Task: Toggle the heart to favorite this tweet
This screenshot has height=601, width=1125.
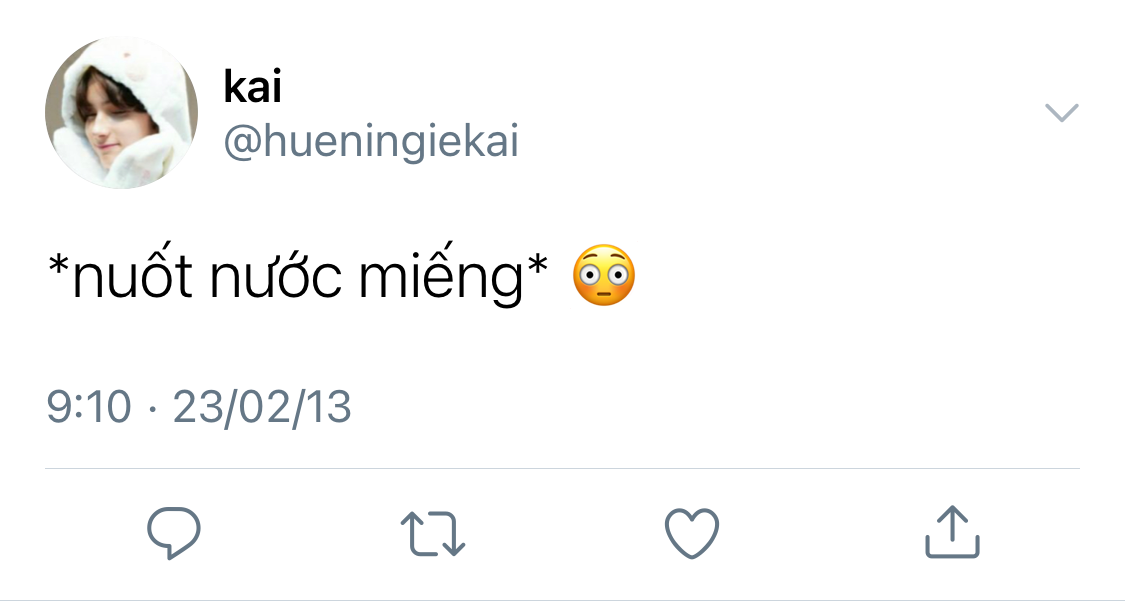Action: click(692, 533)
